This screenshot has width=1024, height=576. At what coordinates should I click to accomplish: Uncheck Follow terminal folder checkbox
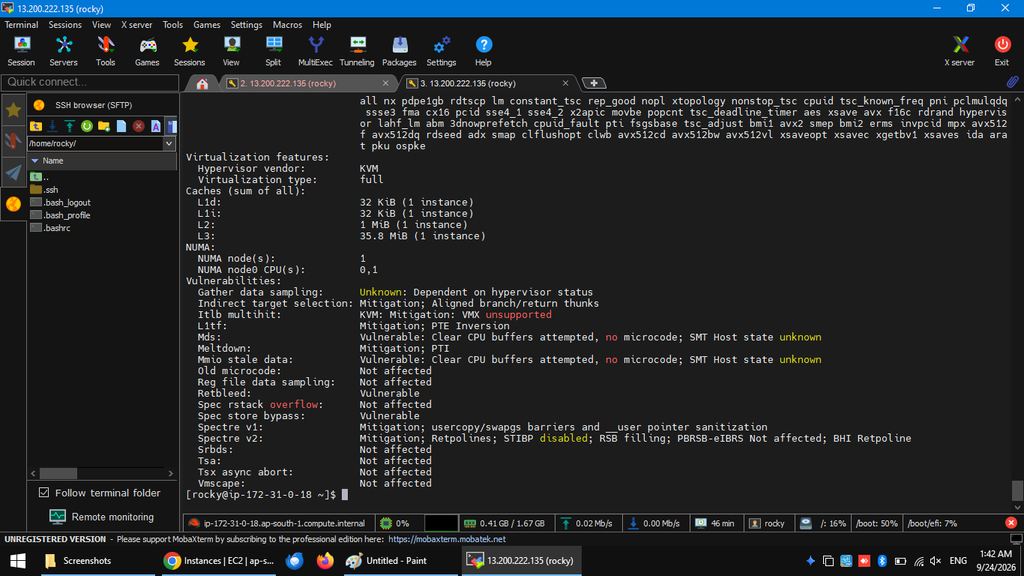click(44, 492)
